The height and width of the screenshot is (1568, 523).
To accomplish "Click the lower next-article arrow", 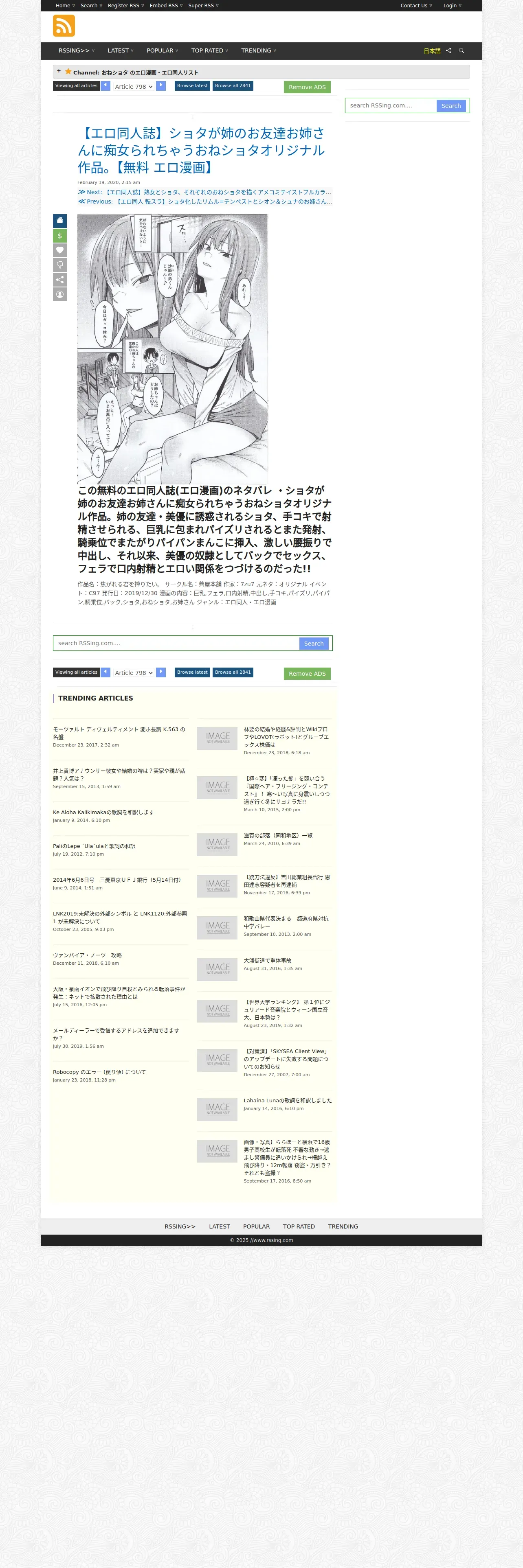I will pos(161,672).
